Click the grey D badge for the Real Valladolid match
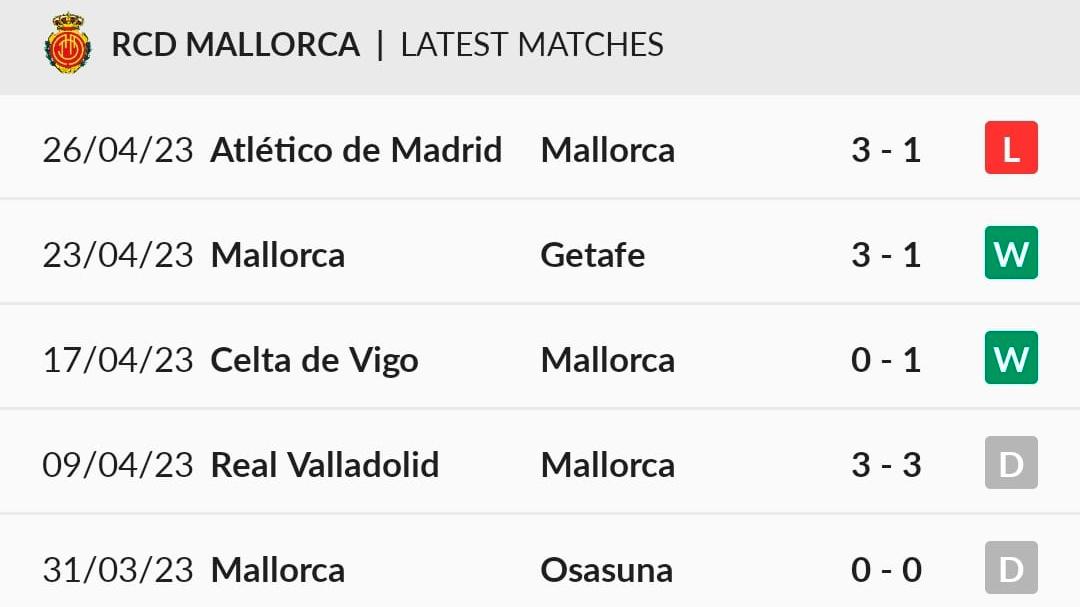Image resolution: width=1080 pixels, height=607 pixels. [1011, 462]
